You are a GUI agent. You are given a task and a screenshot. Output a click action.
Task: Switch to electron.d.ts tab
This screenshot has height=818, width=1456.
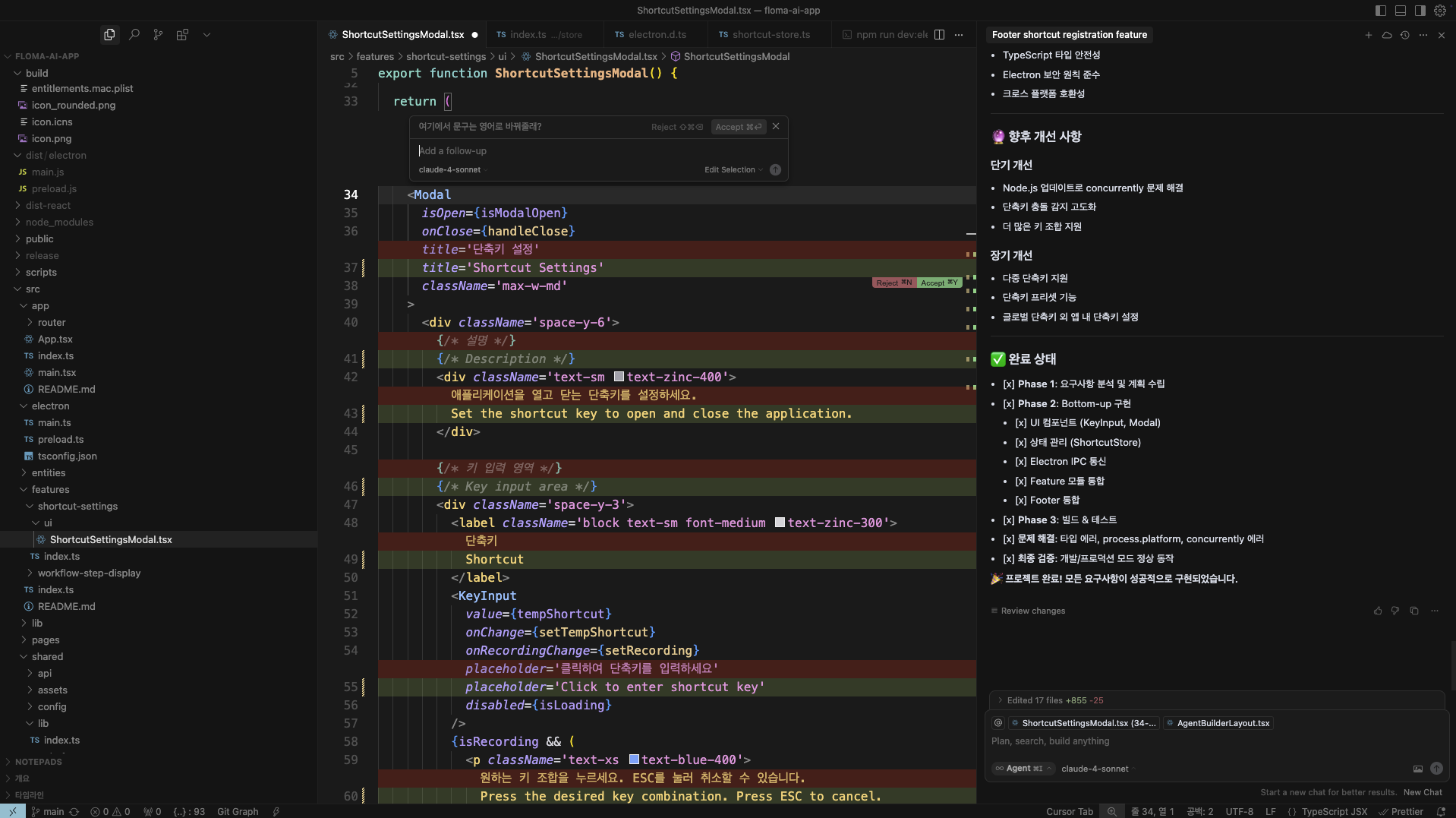click(x=656, y=34)
